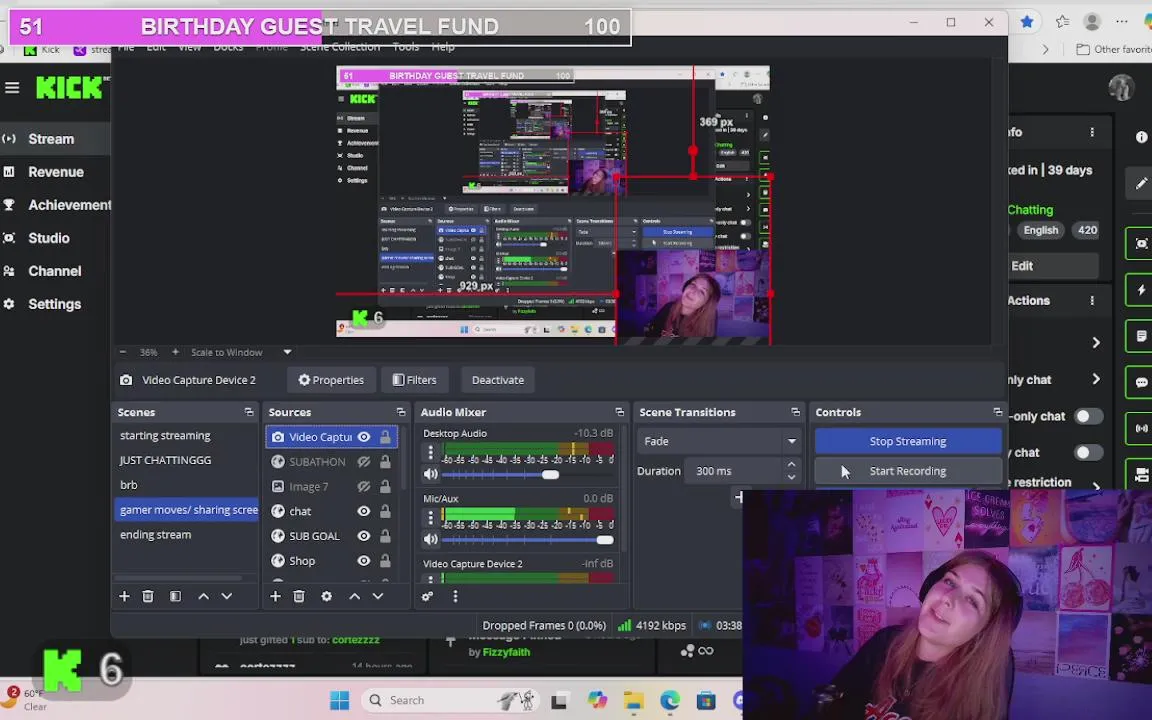This screenshot has width=1152, height=720.
Task: Expand browser favorites bar overflow chevron
Action: pyautogui.click(x=1045, y=50)
